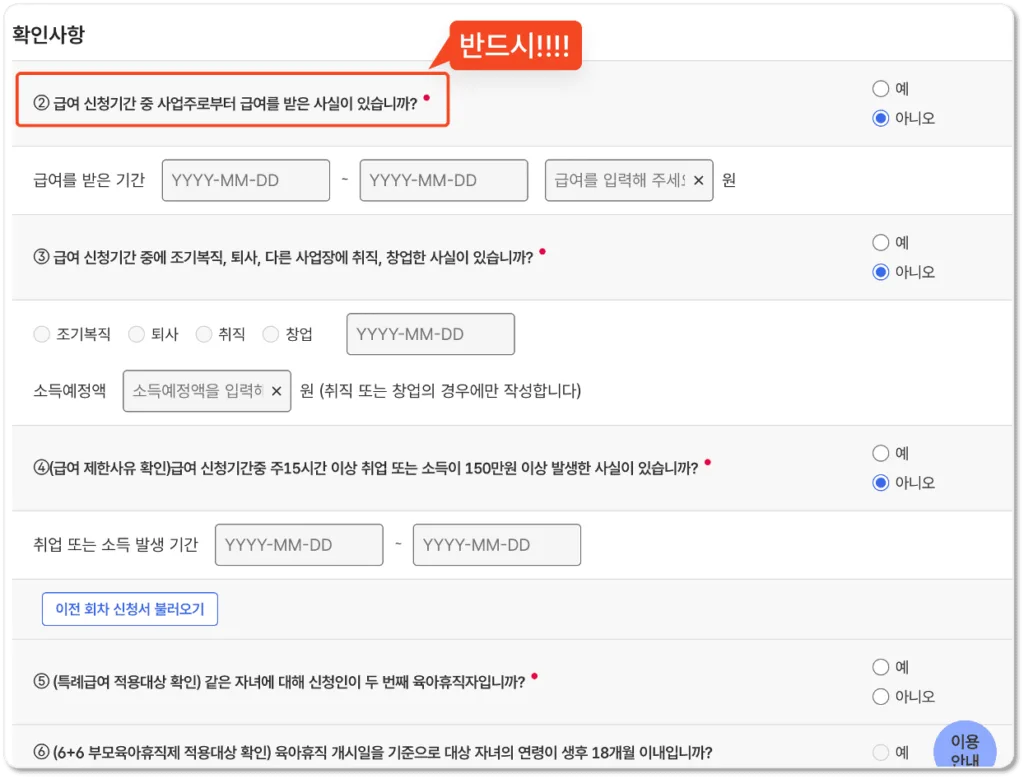Select 예 for question ⑥ child within 18 months

(x=880, y=752)
